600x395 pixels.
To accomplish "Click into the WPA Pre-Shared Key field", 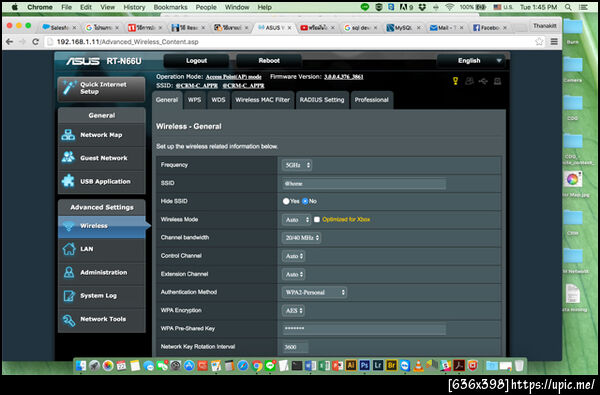I will pyautogui.click(x=364, y=328).
